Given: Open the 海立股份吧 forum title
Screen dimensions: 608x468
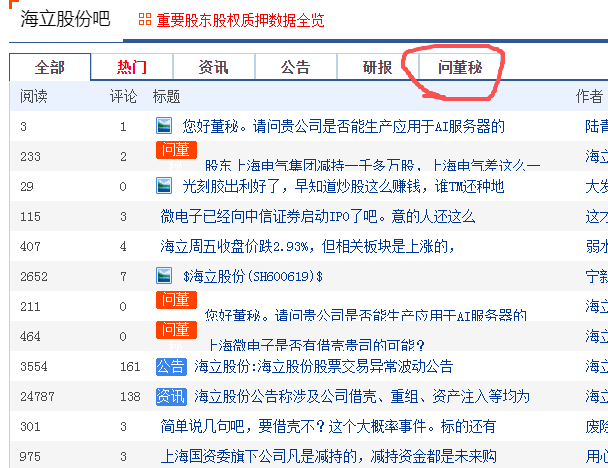Looking at the screenshot, I should click(x=66, y=19).
